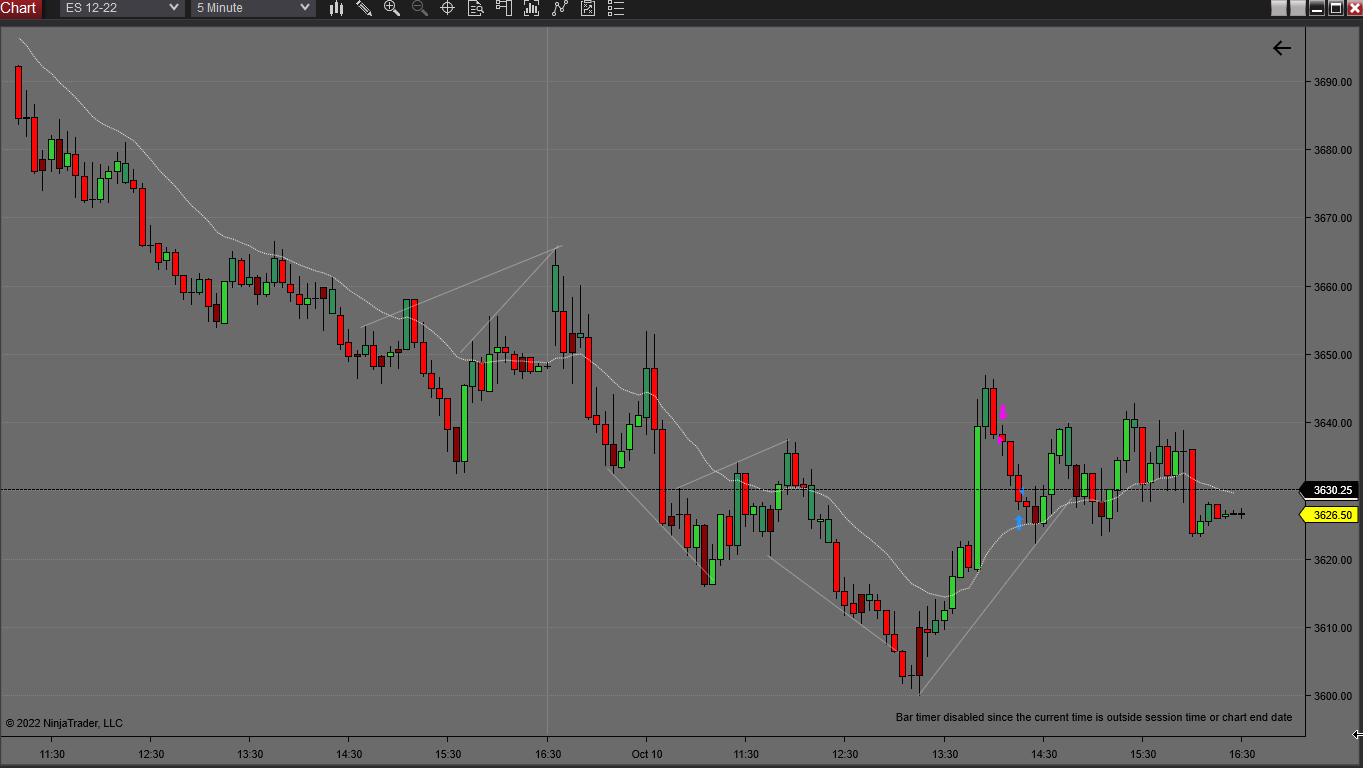Maximize the chart window
Screen dimensions: 1363x768
click(1335, 8)
